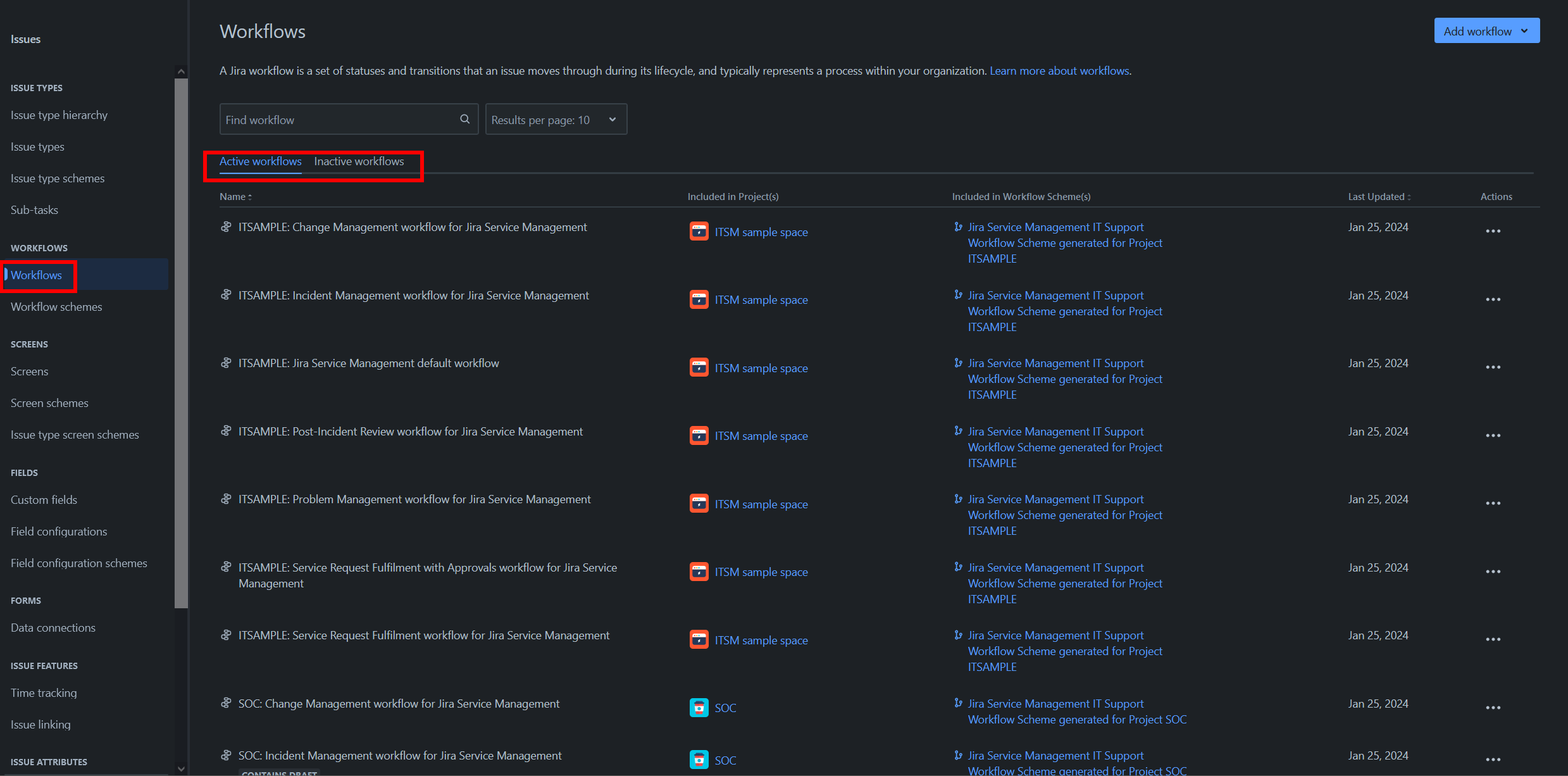Image resolution: width=1568 pixels, height=776 pixels.
Task: Open Workflow schemes in the sidebar
Action: pos(56,307)
